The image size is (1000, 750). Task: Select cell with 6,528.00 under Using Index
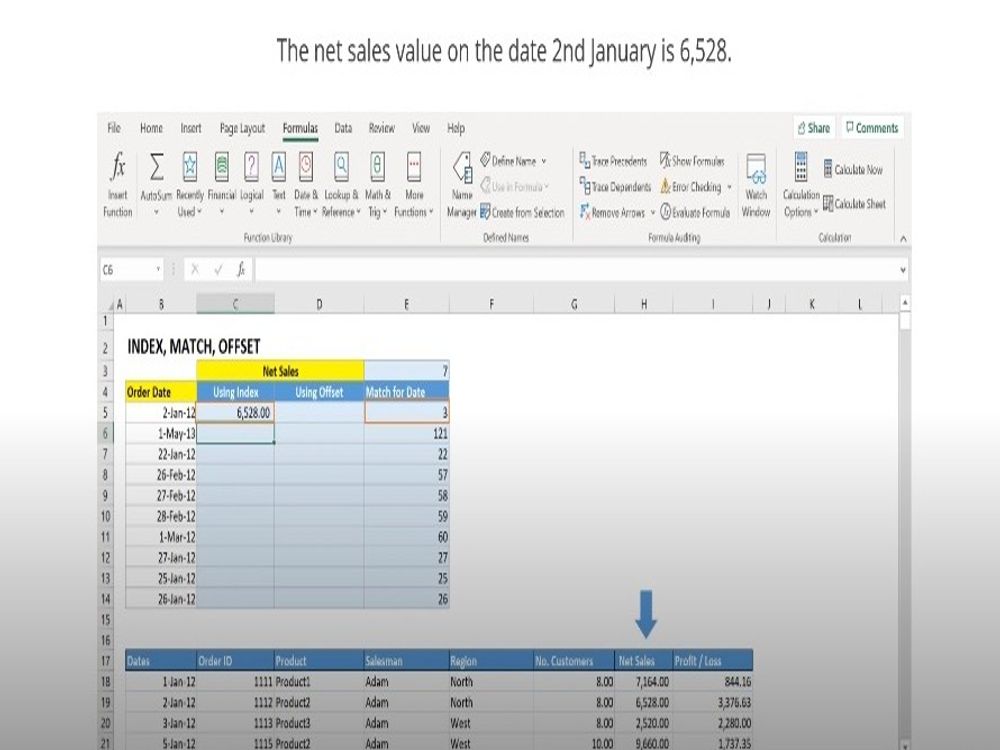tap(235, 413)
